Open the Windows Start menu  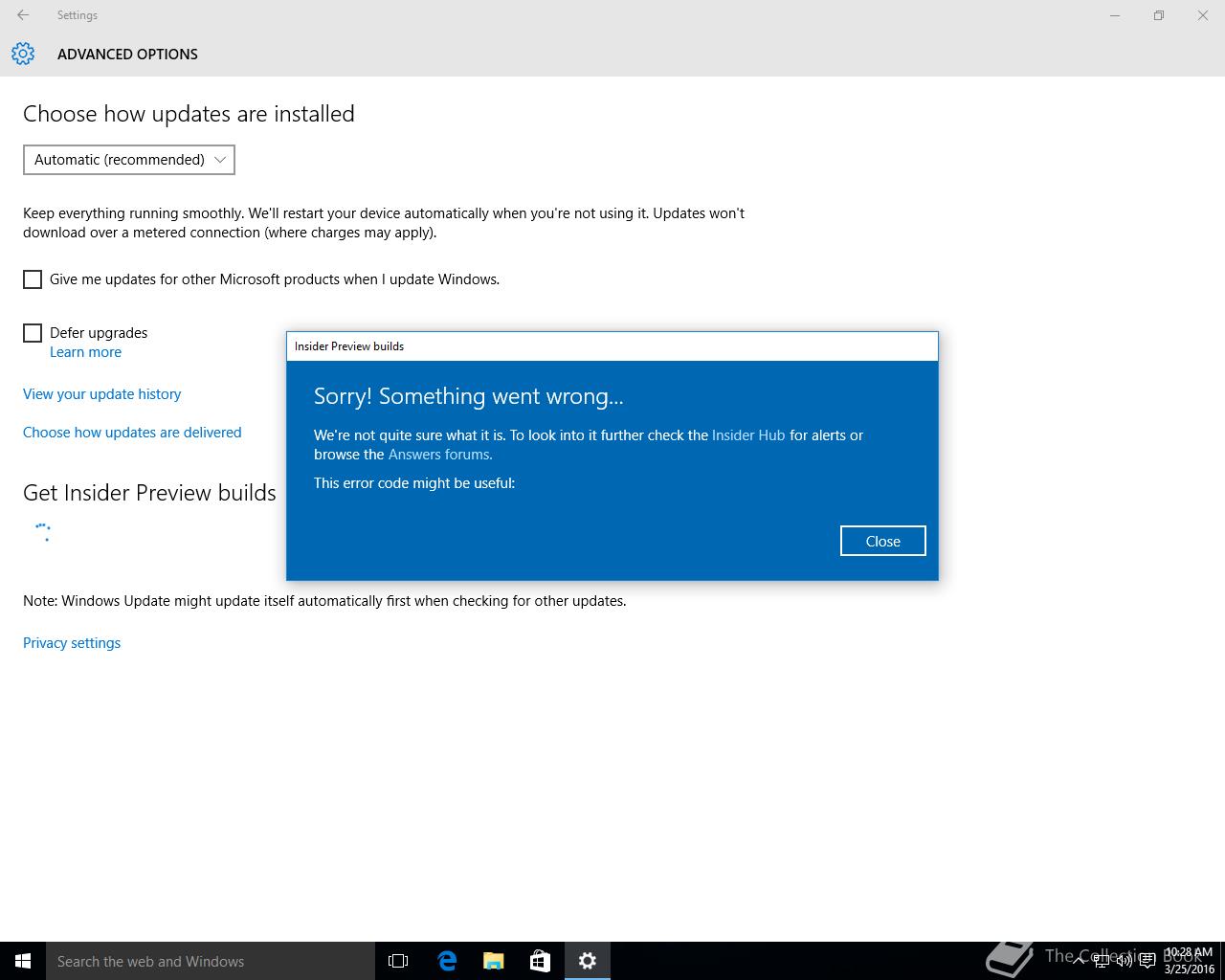tap(23, 961)
